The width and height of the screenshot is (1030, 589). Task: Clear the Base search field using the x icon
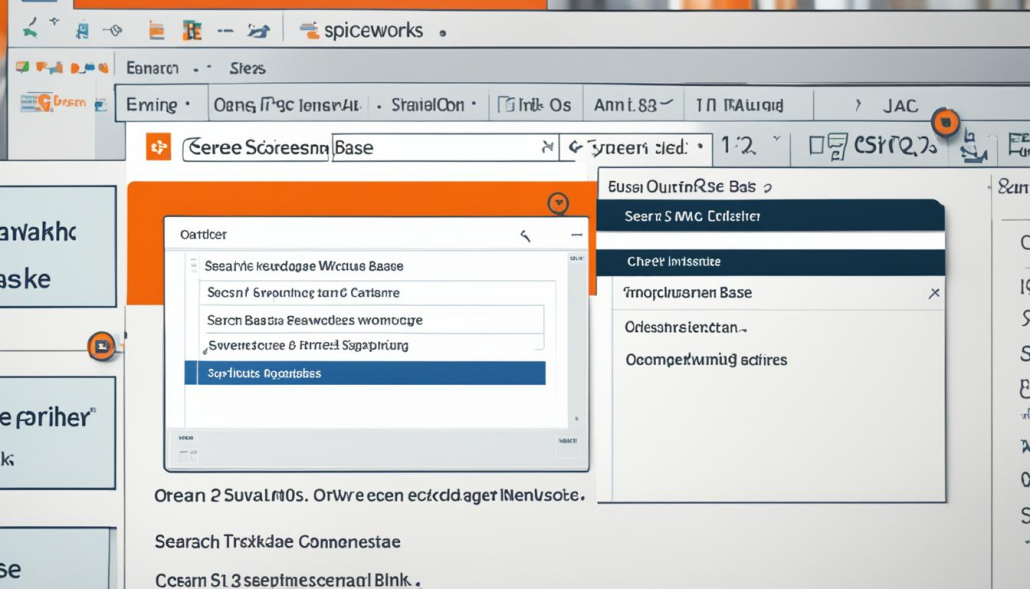point(547,147)
